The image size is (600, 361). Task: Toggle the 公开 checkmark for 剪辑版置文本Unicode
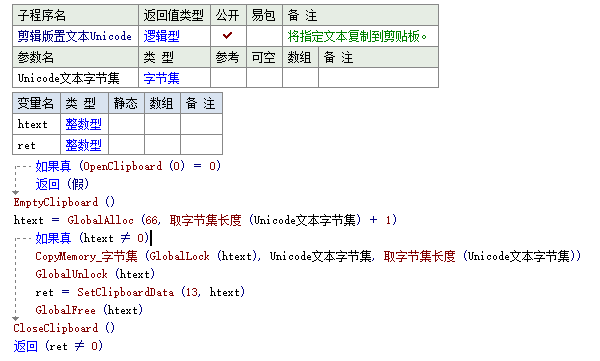coord(228,36)
